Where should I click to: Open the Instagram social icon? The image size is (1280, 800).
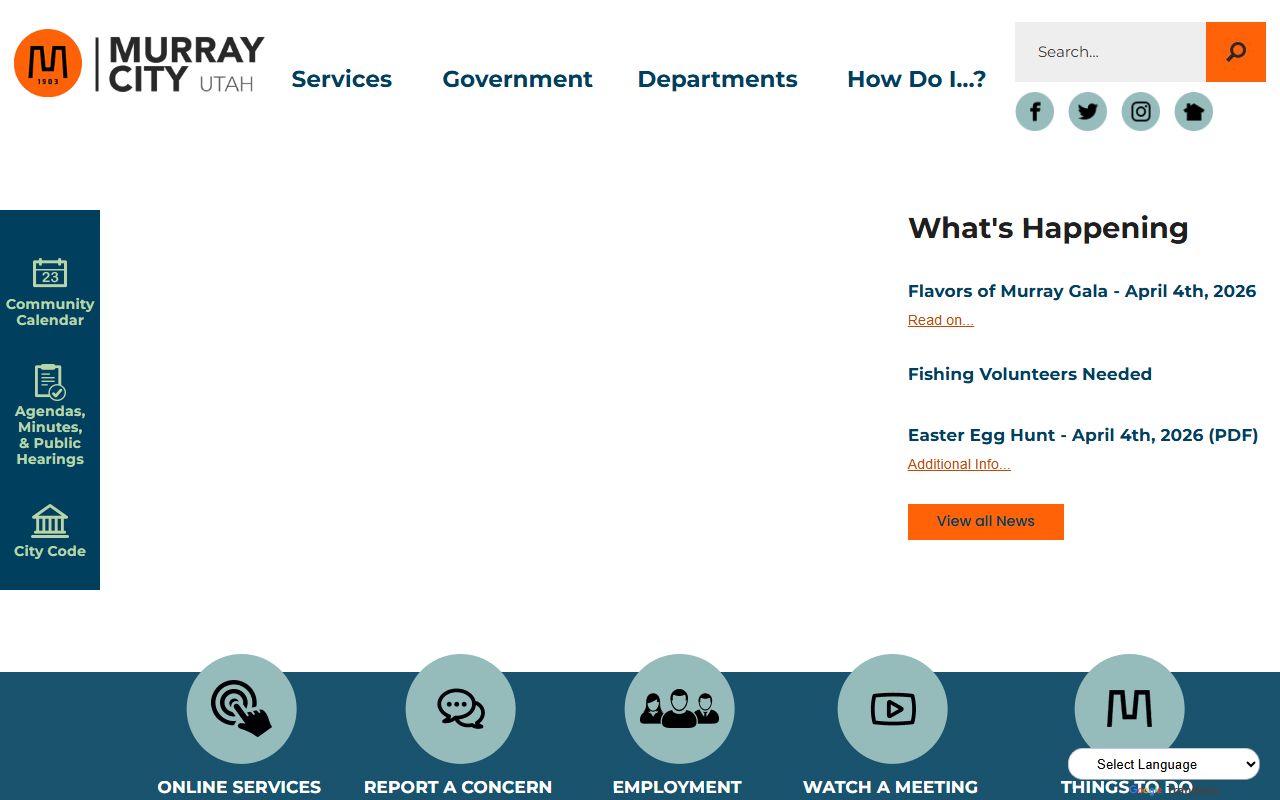[1141, 111]
